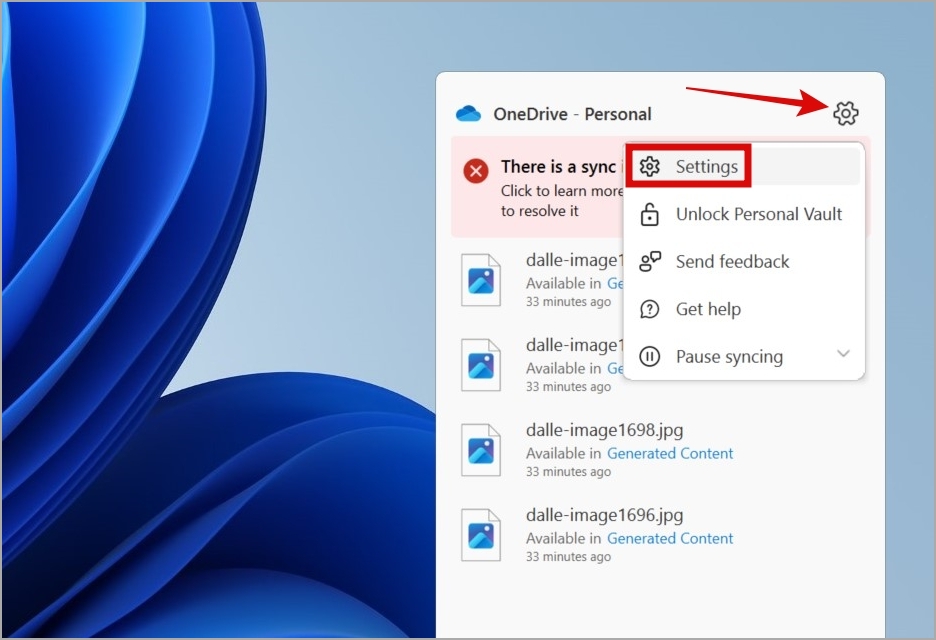This screenshot has width=936, height=640.
Task: Click image file icon for dalle-image1698.jpg
Action: [481, 450]
